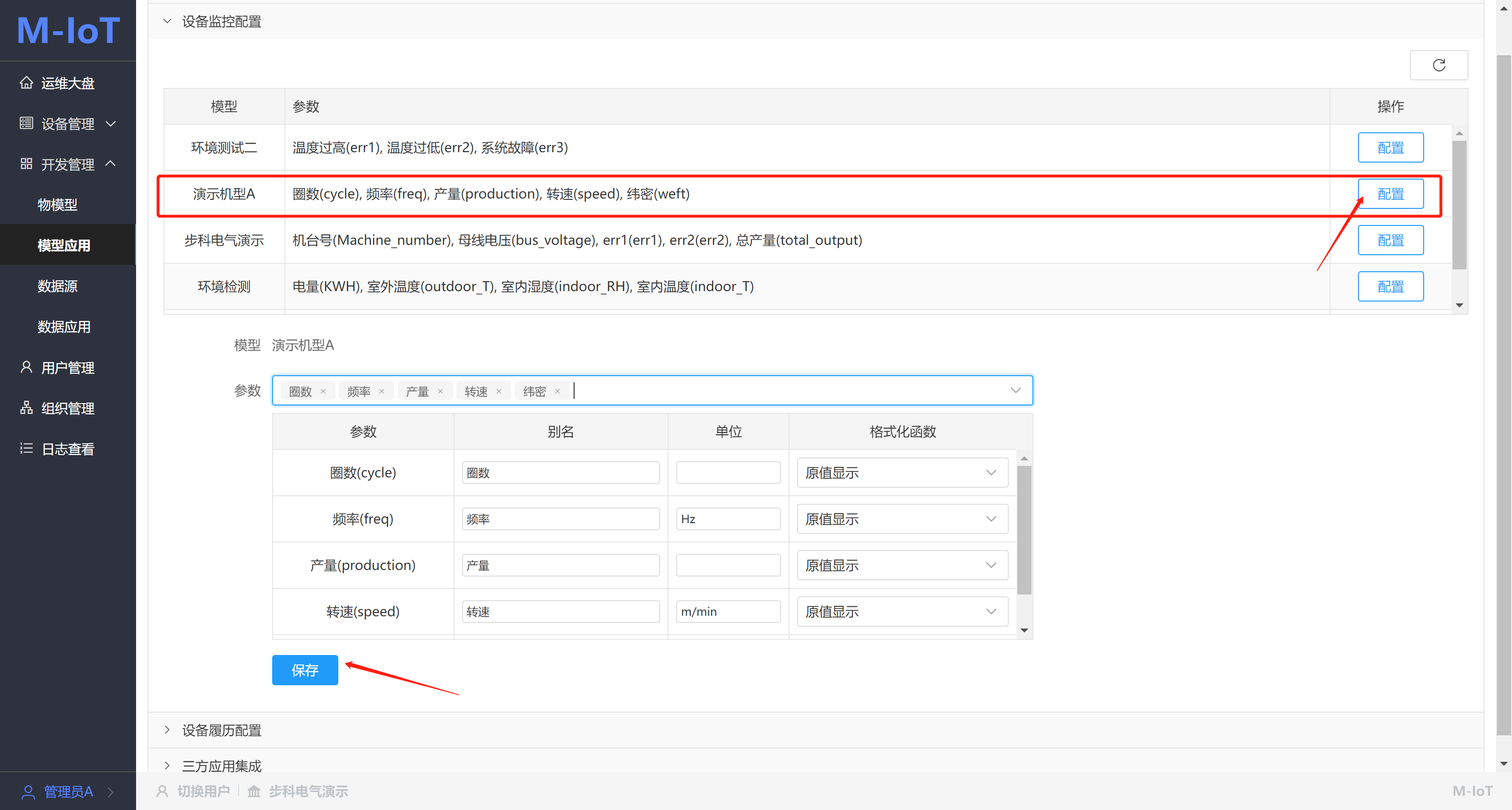Click the user icon beside 管理员A
The image size is (1512, 810).
pos(28,792)
